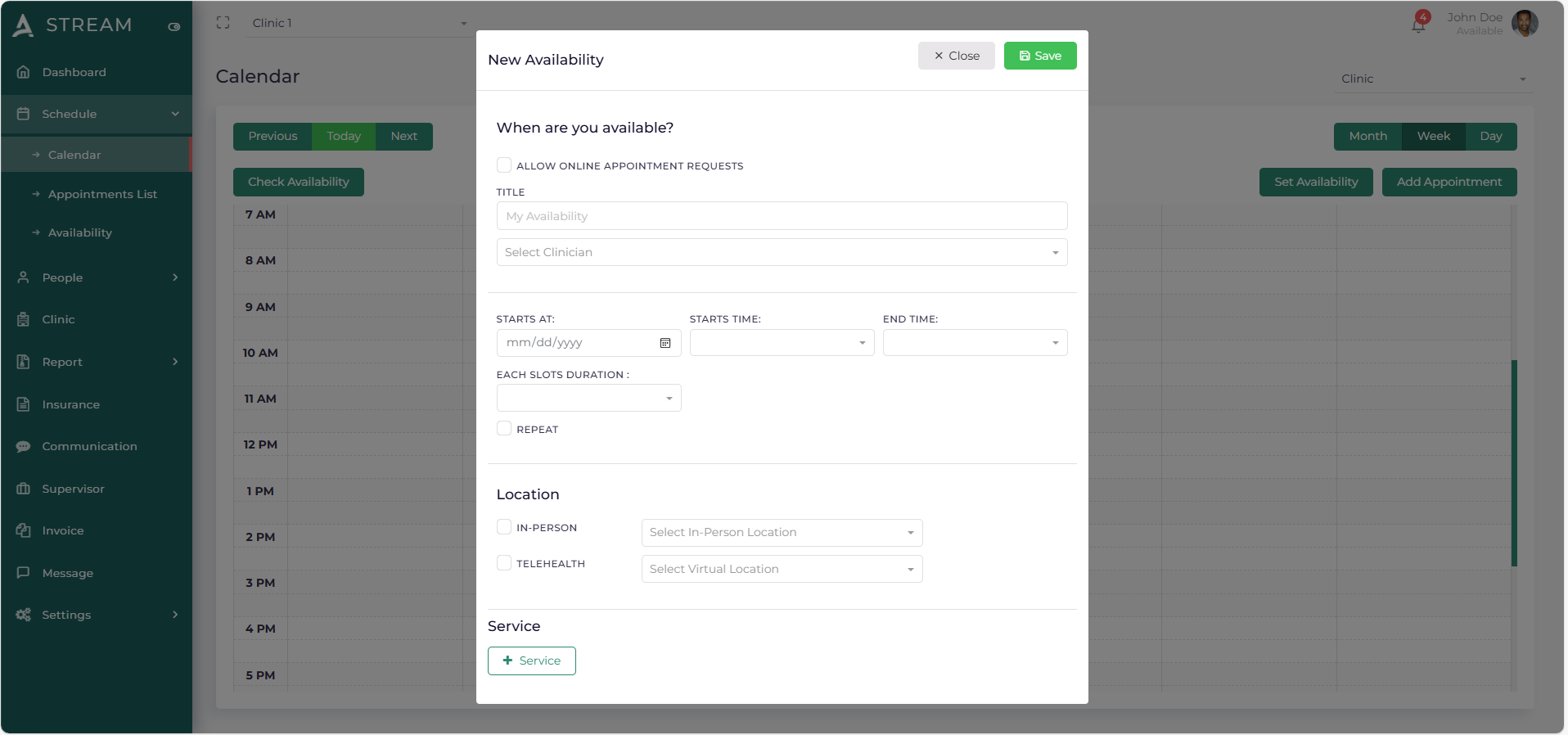Click the fullscreen expand icon
The width and height of the screenshot is (1568, 735).
[223, 23]
